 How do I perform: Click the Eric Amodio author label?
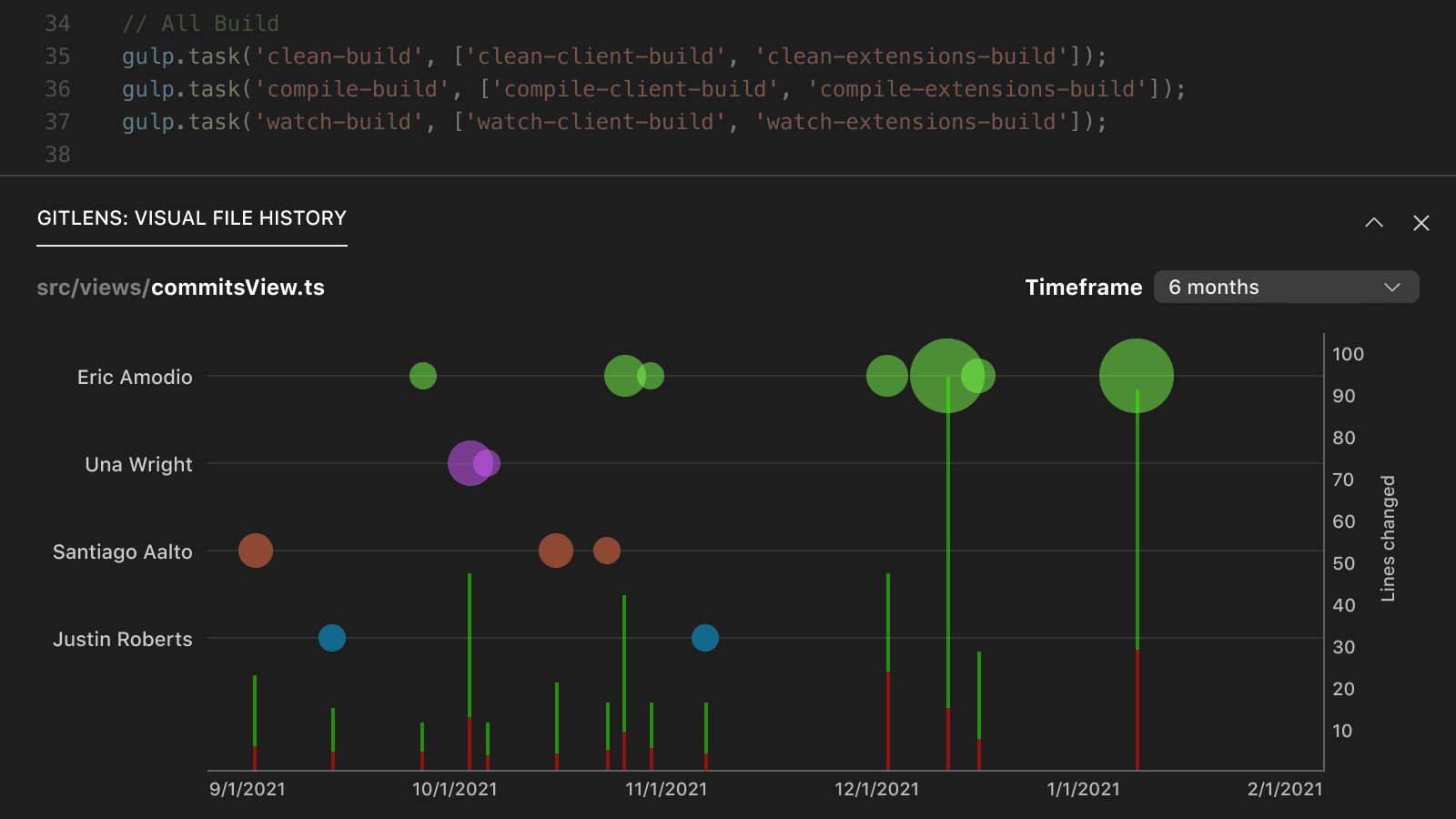tap(135, 377)
